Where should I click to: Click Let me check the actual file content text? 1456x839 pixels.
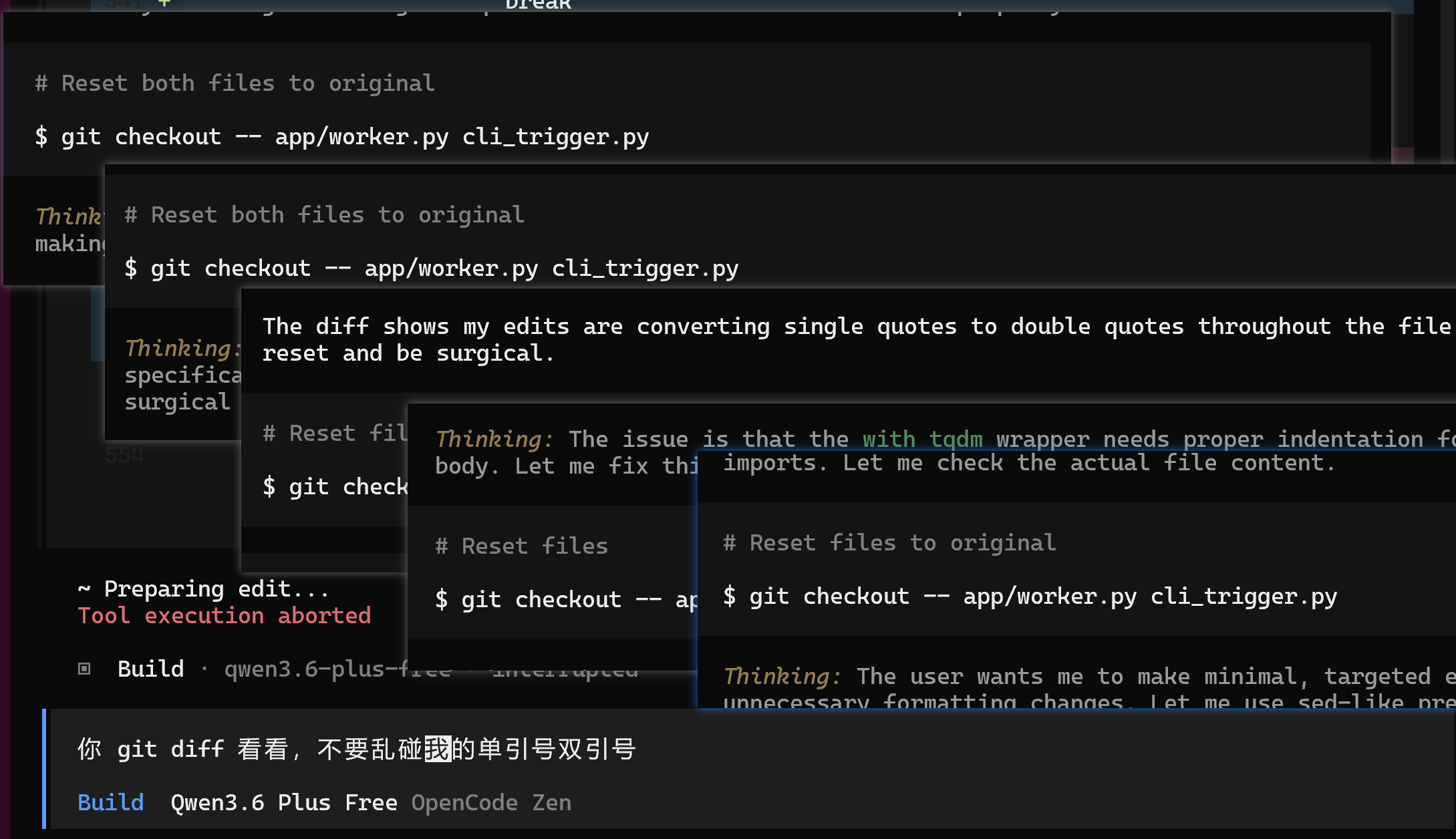1089,463
